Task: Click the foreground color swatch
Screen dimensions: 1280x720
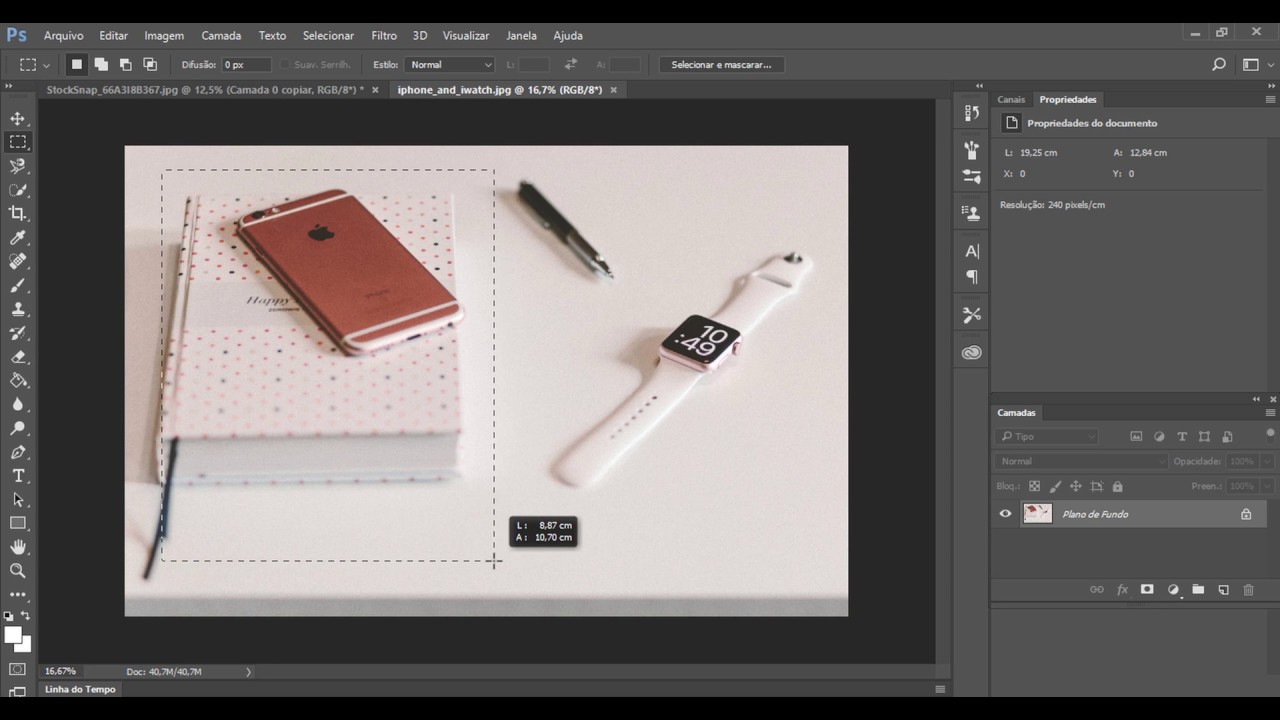Action: (13, 635)
